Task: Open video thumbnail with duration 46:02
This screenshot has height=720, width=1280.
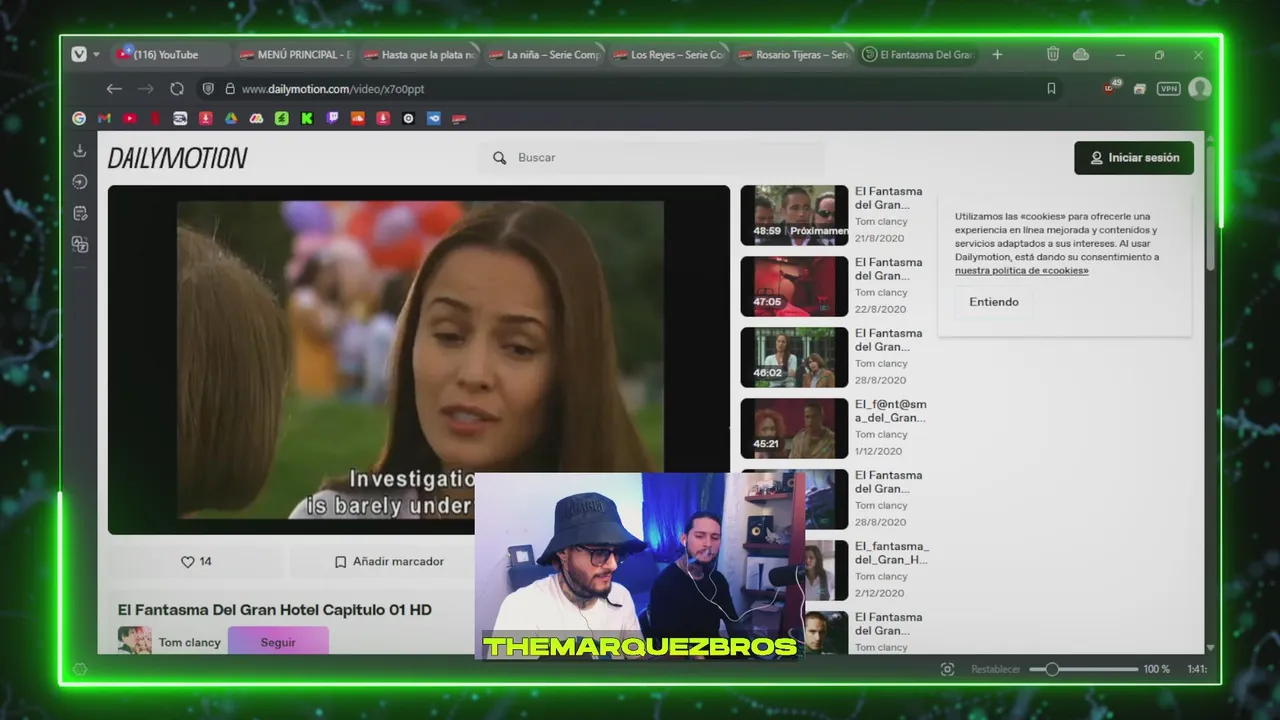Action: [x=794, y=357]
